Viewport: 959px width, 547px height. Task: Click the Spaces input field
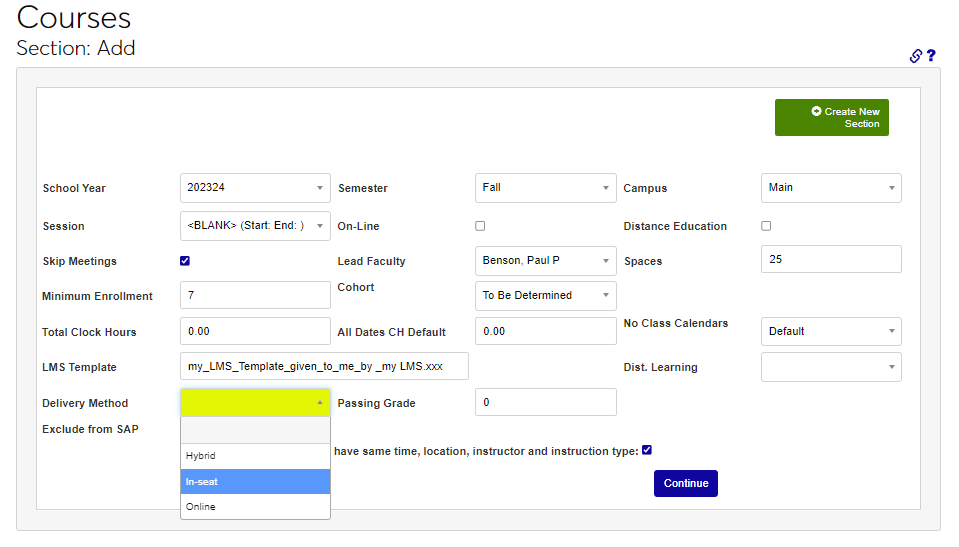830,260
